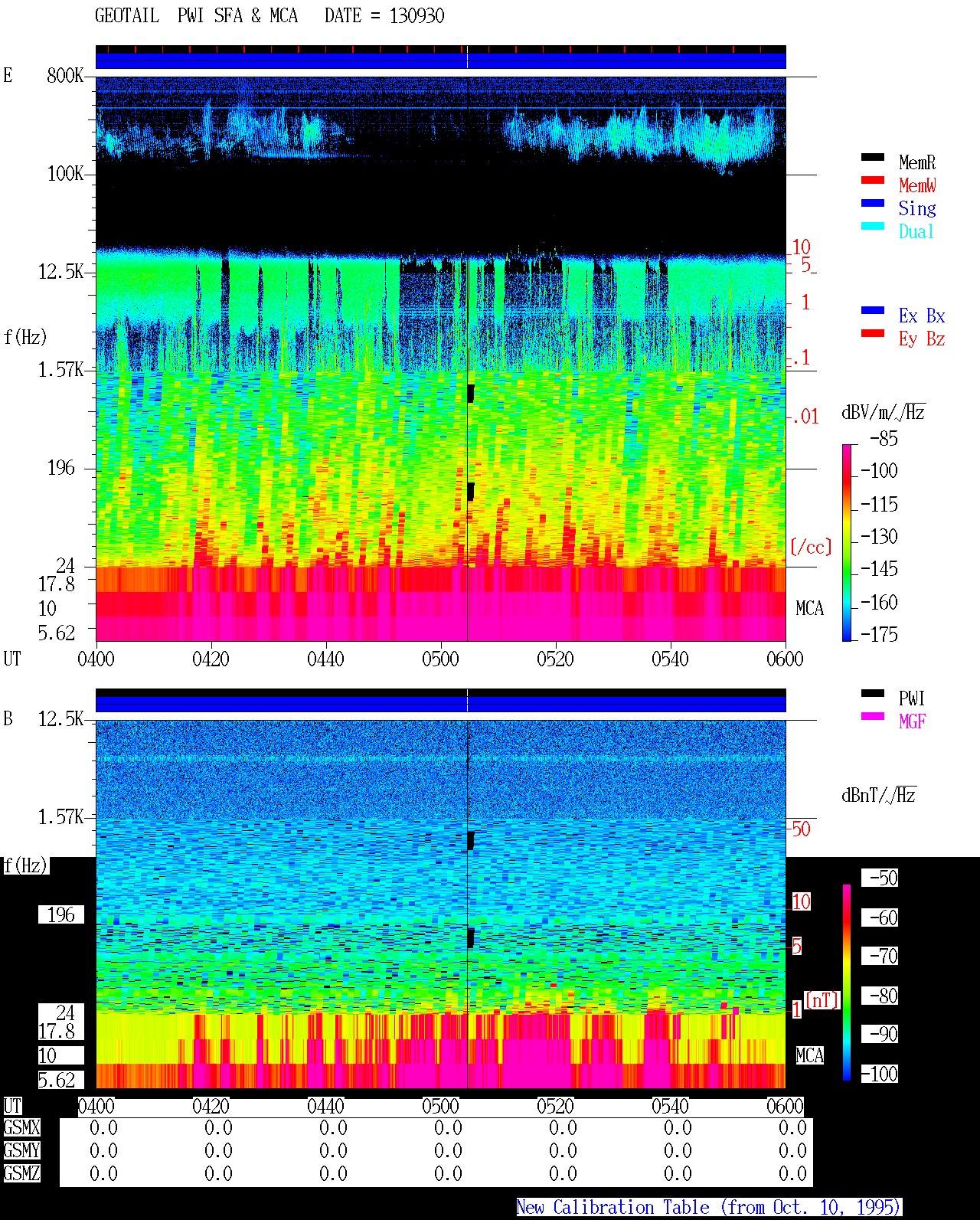Click the magenta MGF legend swatch
This screenshot has width=980, height=1220.
pos(873,716)
